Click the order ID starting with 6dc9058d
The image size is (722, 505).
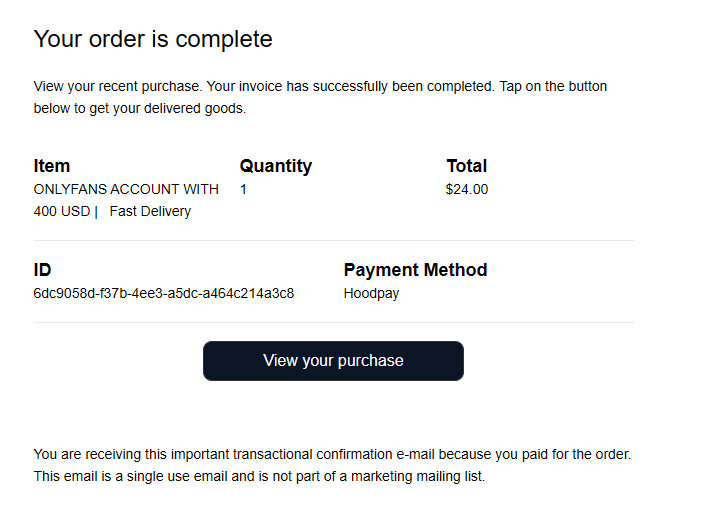click(164, 293)
